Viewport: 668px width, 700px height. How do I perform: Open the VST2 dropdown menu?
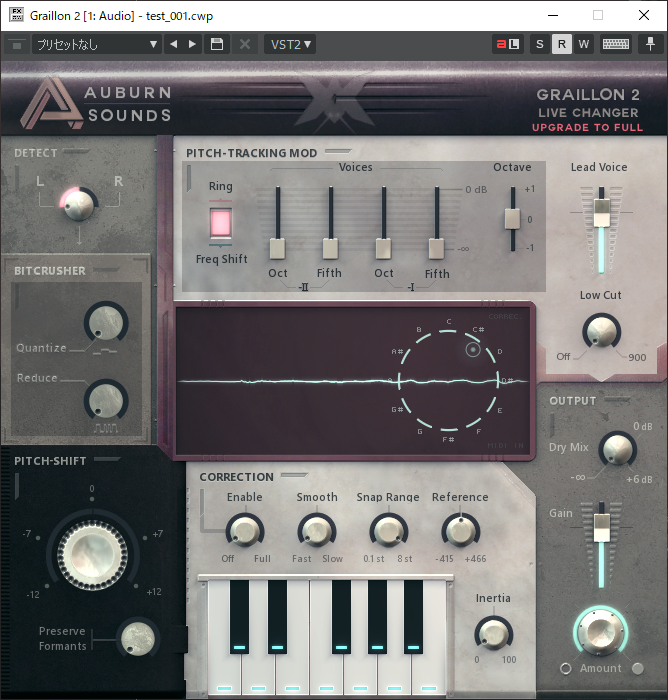click(x=290, y=44)
